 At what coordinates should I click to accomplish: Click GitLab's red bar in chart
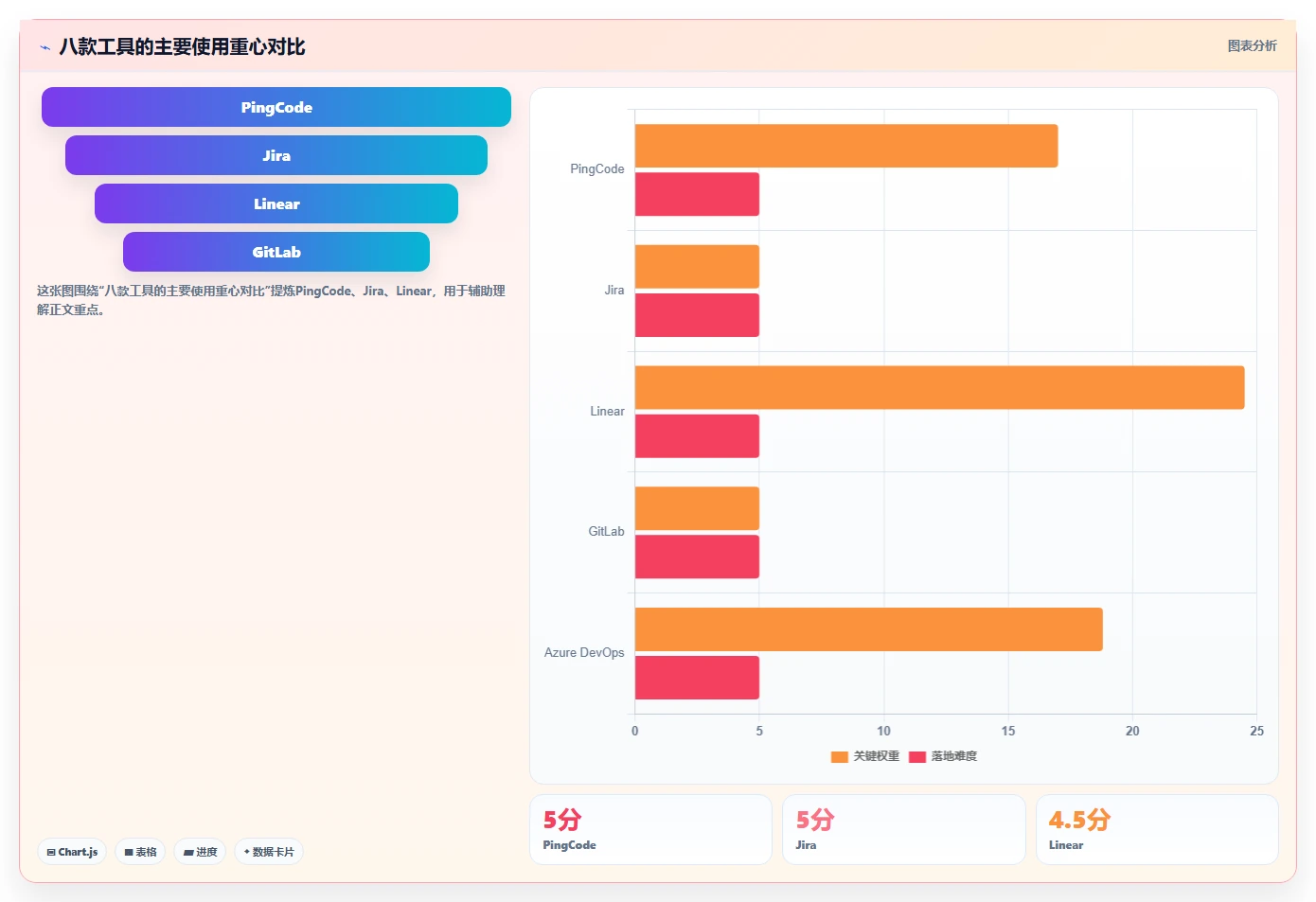coord(697,557)
